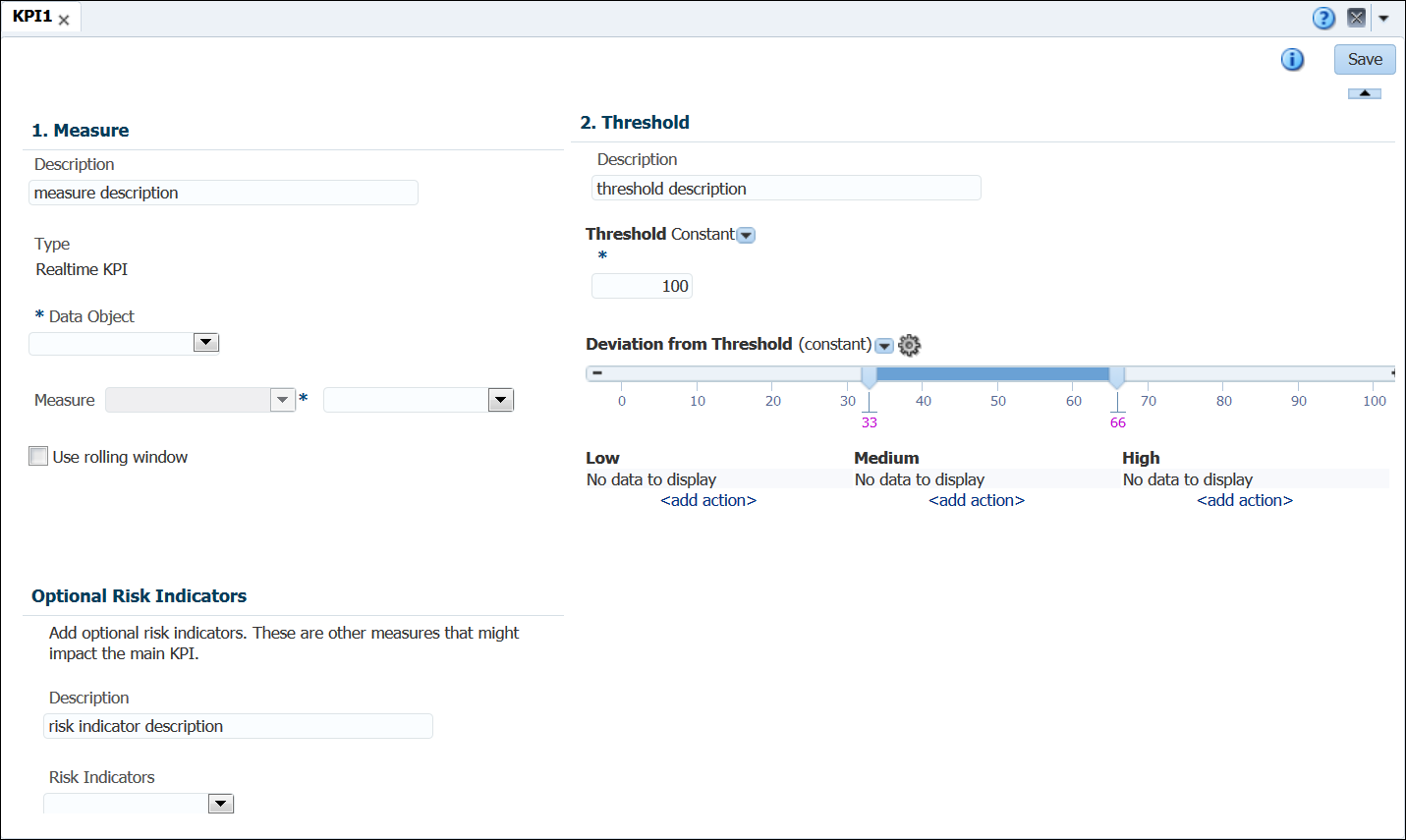Close the KPI1 tab using its X icon
The image size is (1406, 840).
(x=64, y=20)
